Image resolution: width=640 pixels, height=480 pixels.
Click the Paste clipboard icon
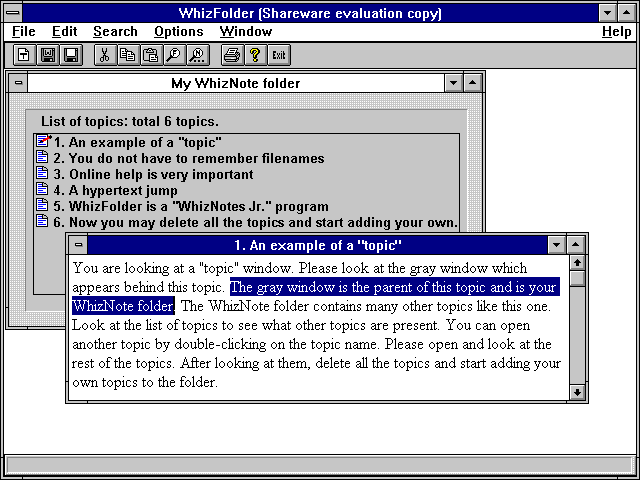point(150,55)
